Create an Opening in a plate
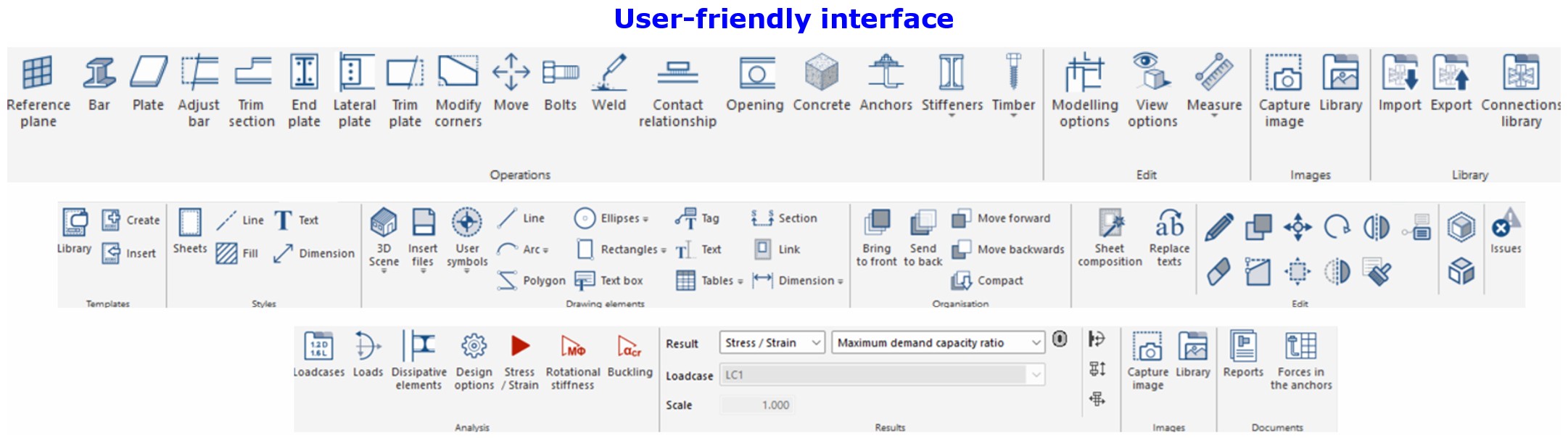The height and width of the screenshot is (438, 1568). [x=755, y=84]
